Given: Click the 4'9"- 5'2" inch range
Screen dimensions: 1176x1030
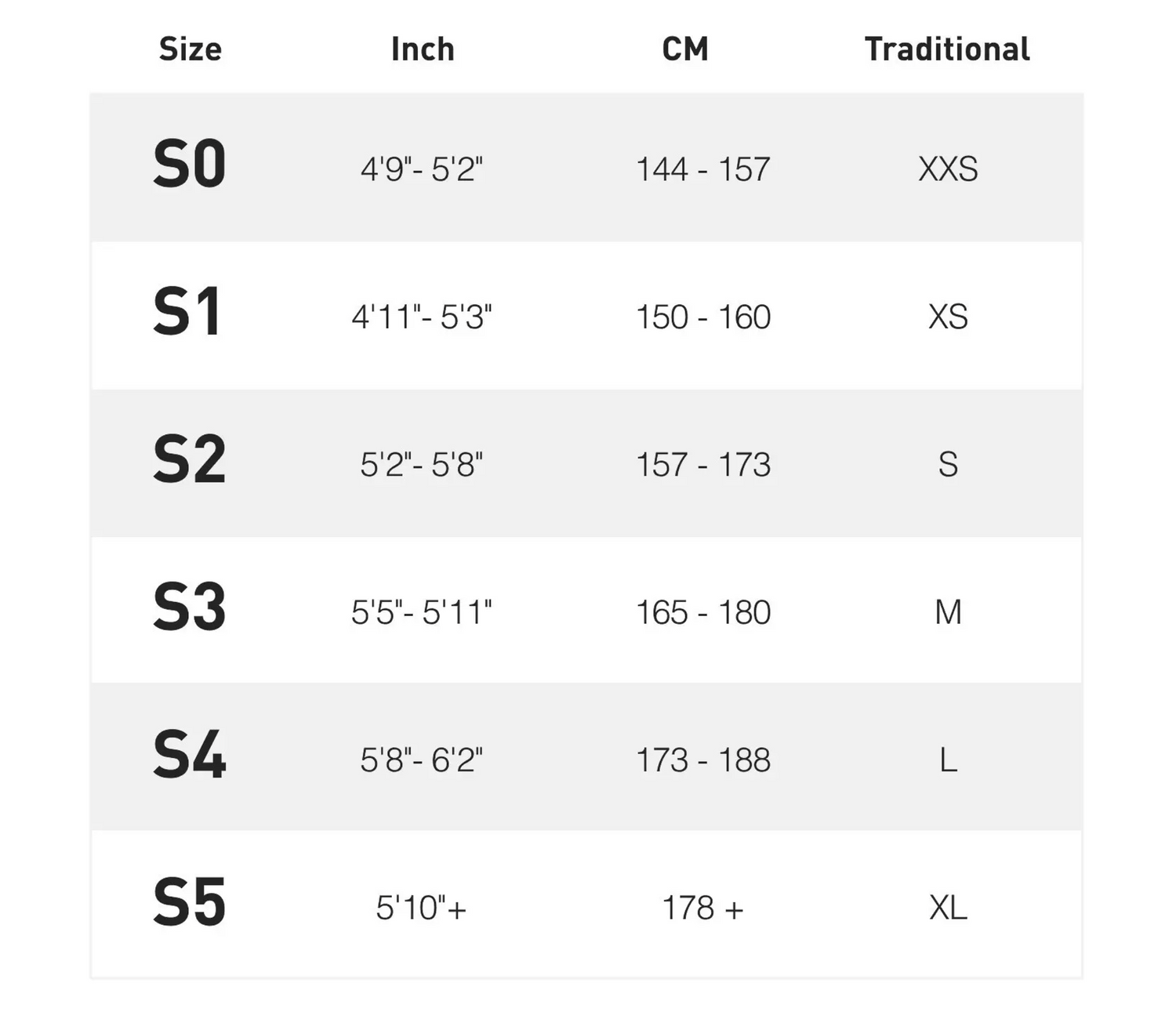Looking at the screenshot, I should pos(422,169).
